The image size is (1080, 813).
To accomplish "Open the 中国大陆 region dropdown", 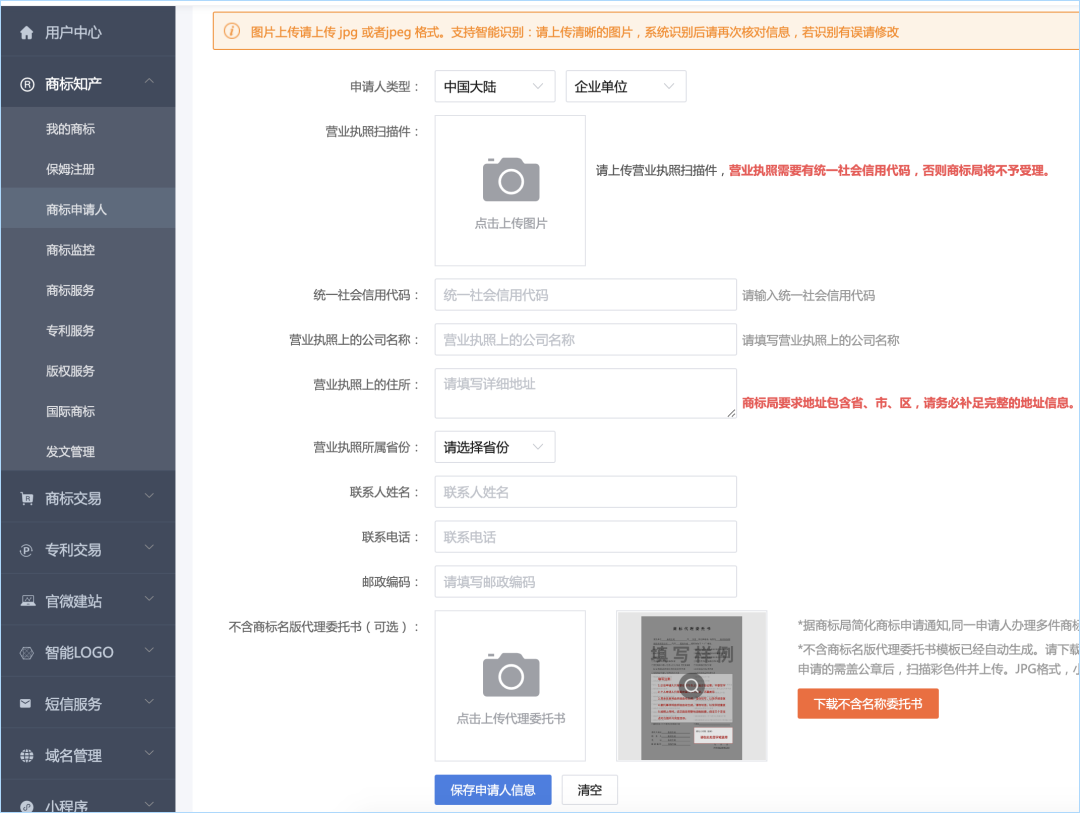I will [x=494, y=87].
